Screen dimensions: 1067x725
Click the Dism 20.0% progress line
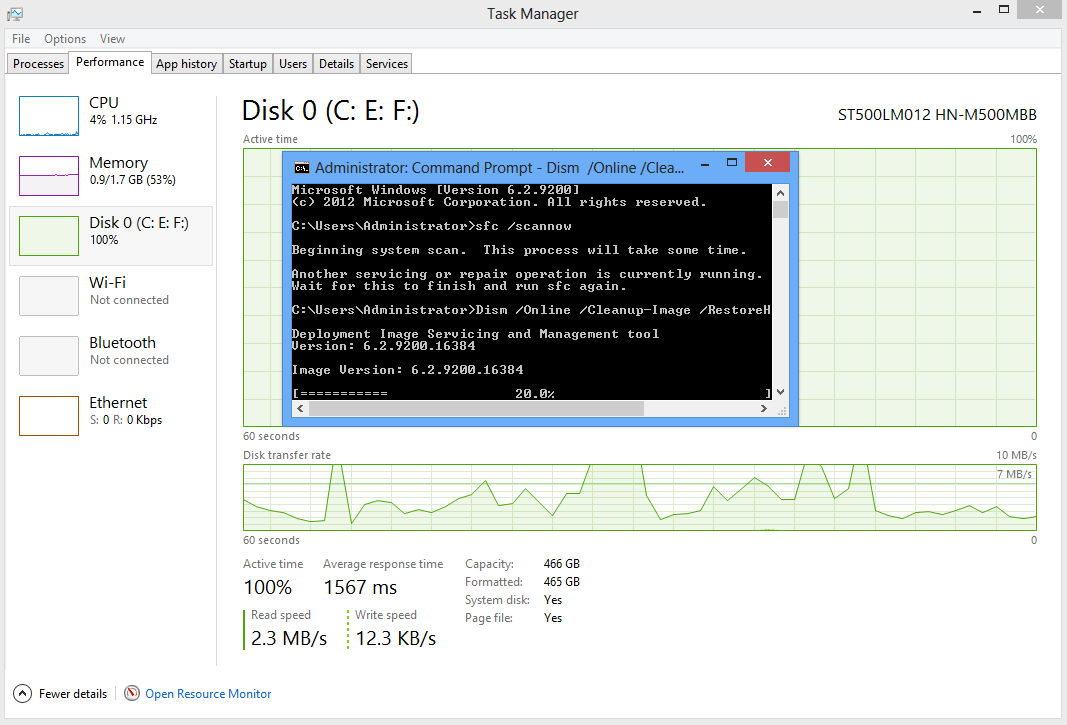click(x=531, y=393)
